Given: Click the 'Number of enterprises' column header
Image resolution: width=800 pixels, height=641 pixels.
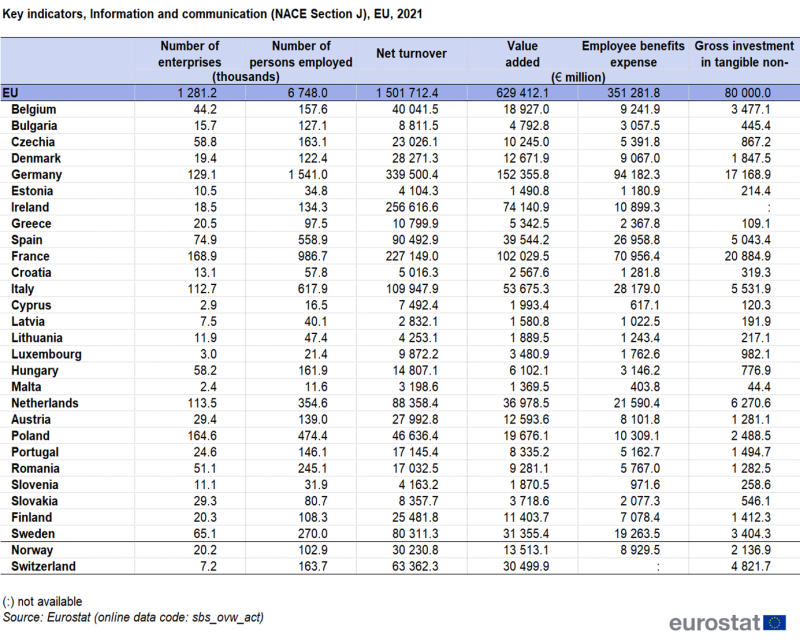Looking at the screenshot, I should [x=189, y=54].
